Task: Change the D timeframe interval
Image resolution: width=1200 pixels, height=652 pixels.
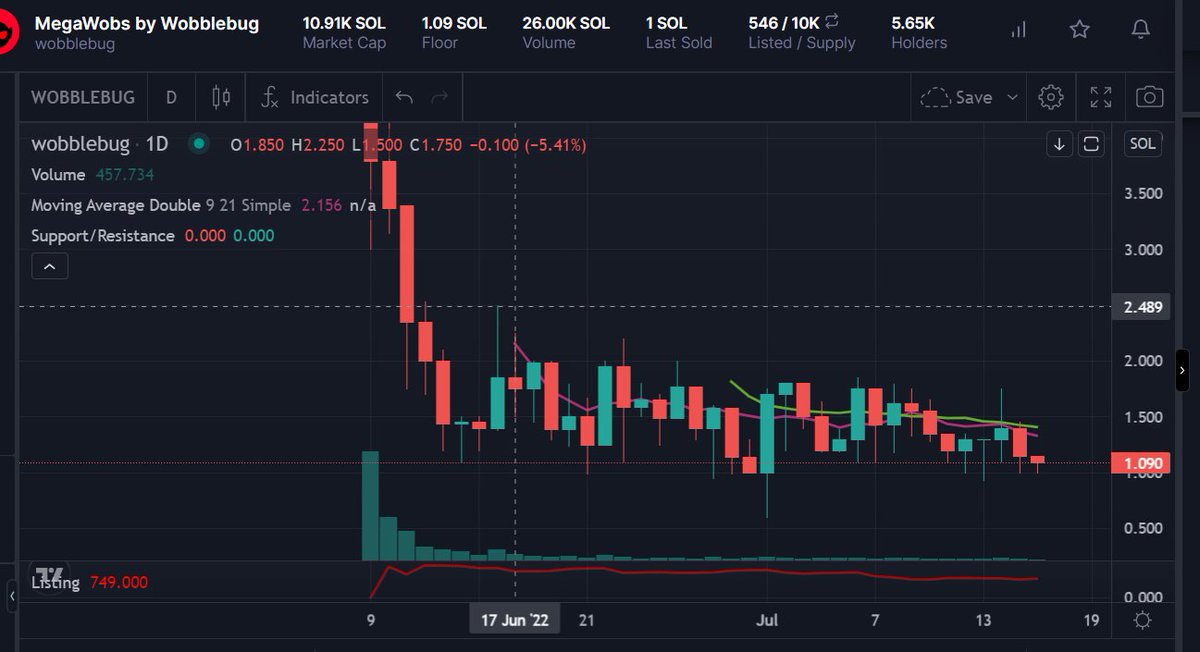Action: [x=171, y=97]
